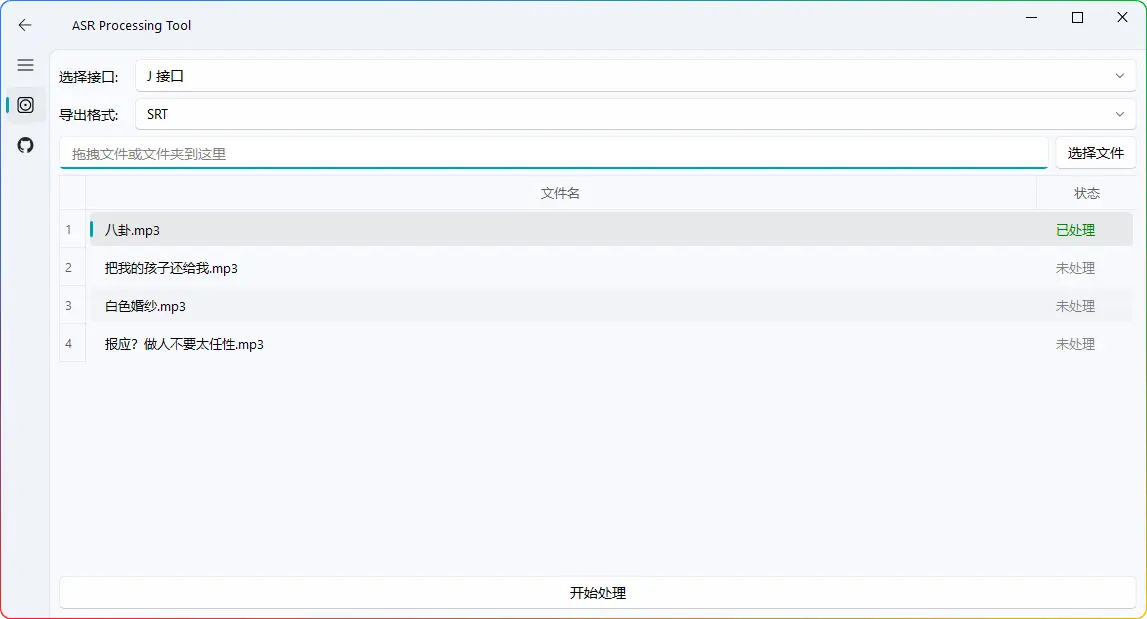The width and height of the screenshot is (1147, 619).
Task: Maximize the ASR Processing Tool window
Action: 1077,18
